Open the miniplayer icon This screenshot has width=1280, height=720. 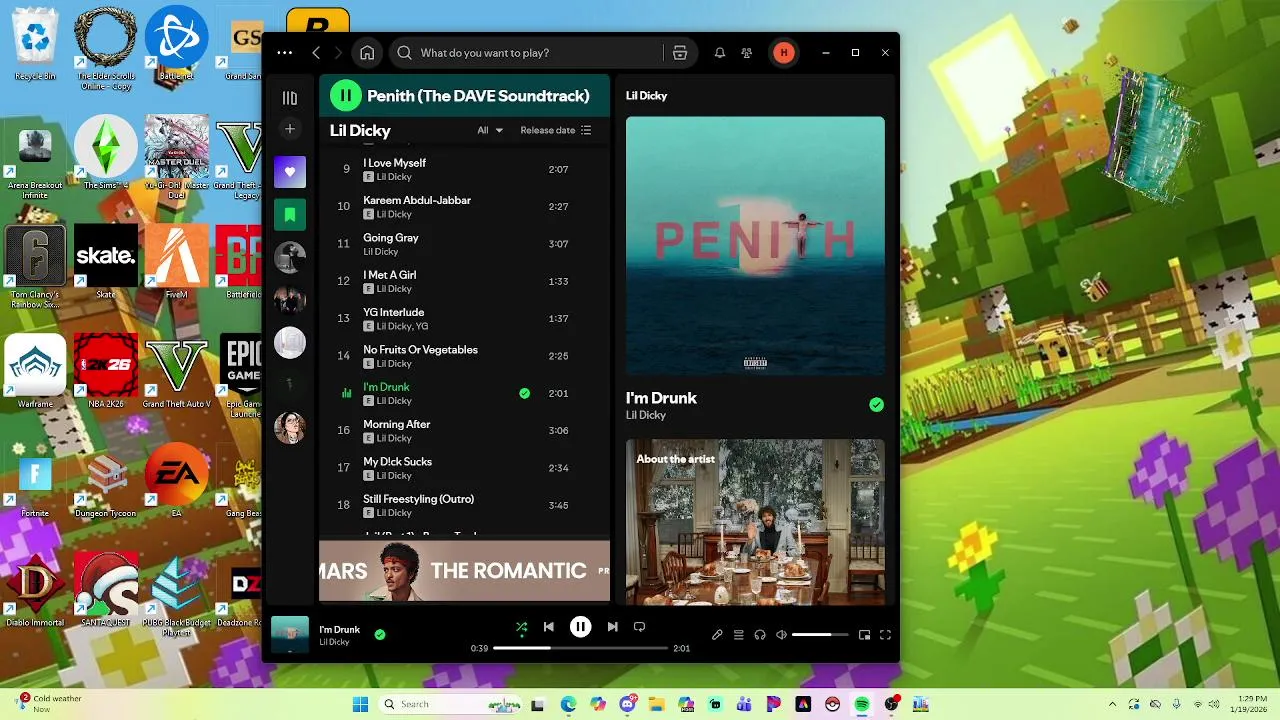[x=865, y=635]
